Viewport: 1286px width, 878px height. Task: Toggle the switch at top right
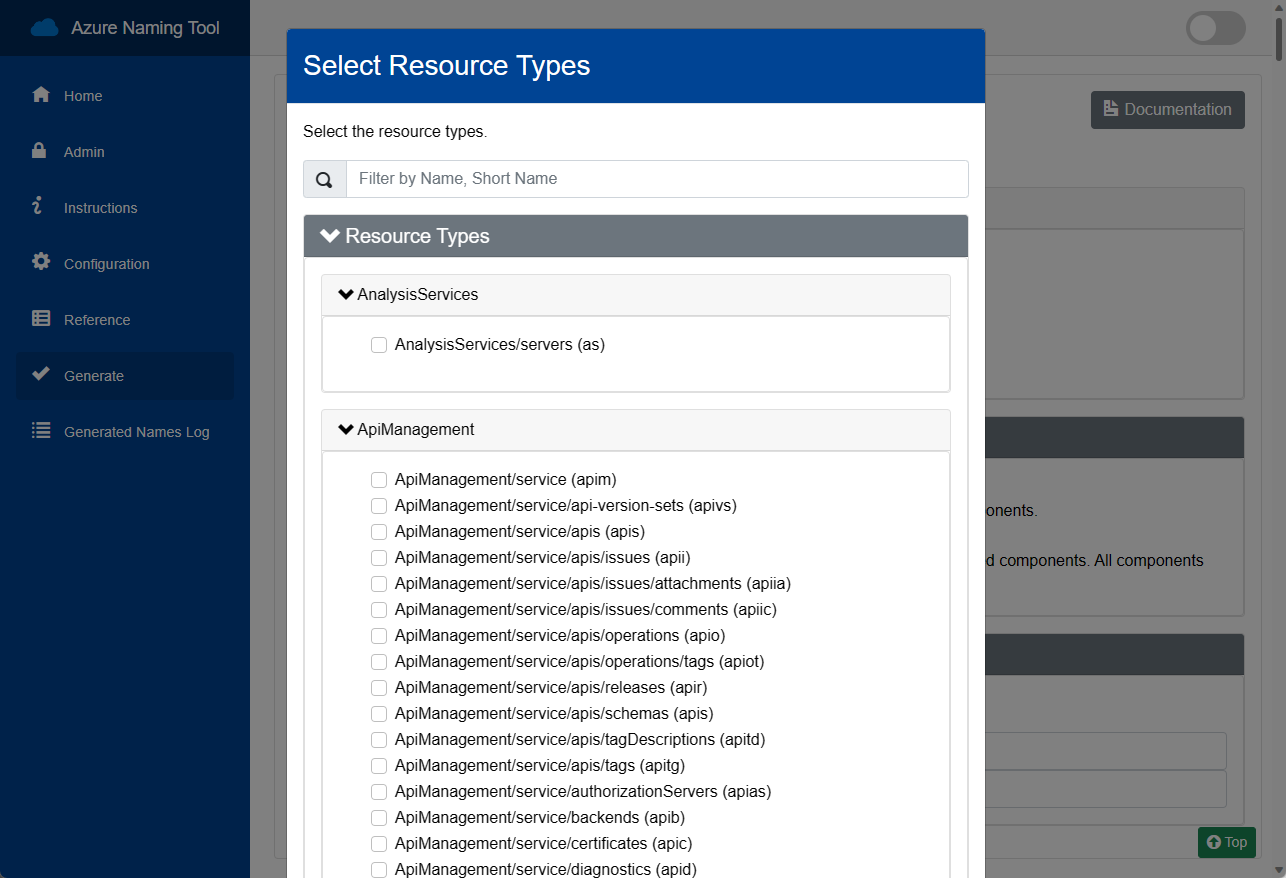[x=1215, y=28]
